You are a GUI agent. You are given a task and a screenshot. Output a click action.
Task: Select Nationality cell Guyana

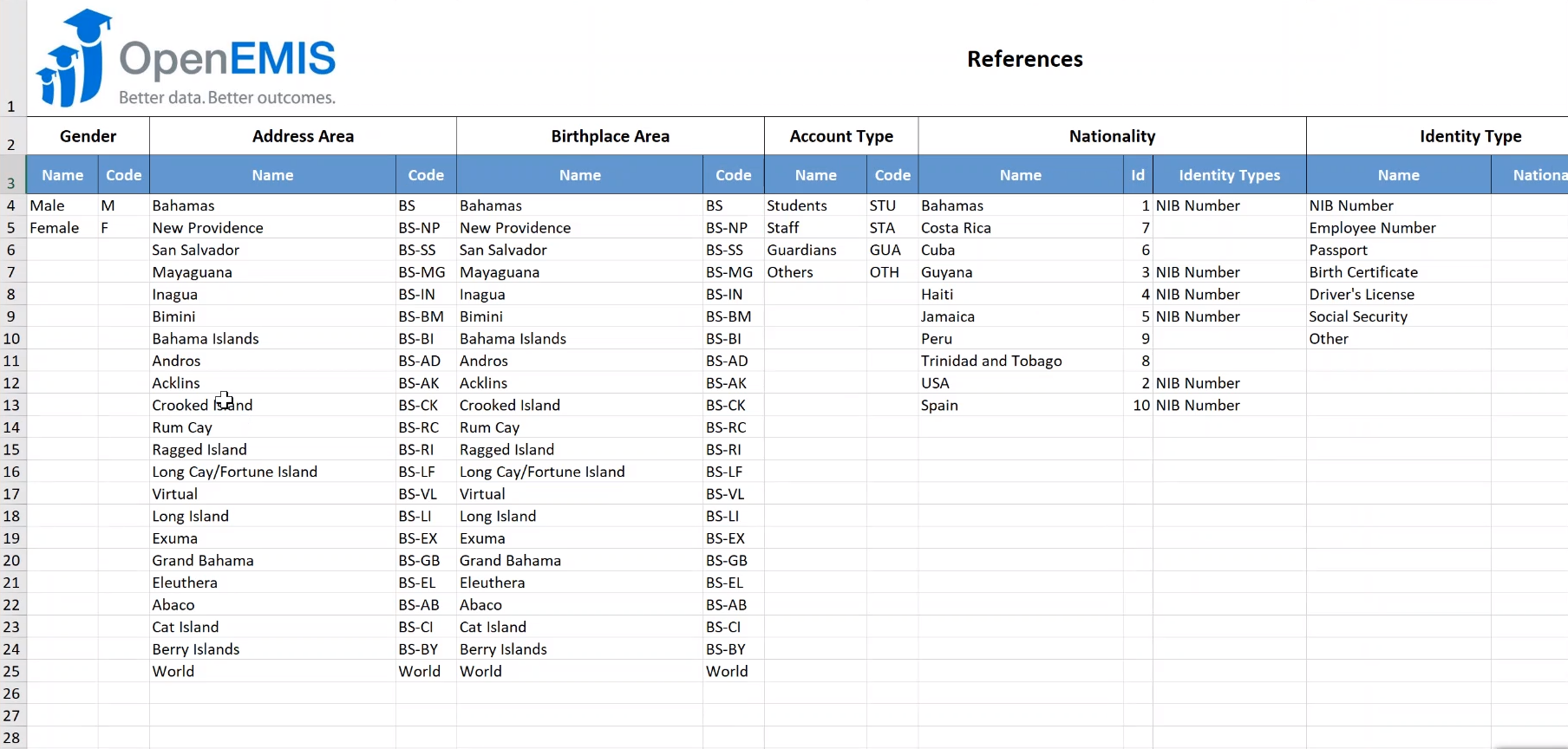1021,272
